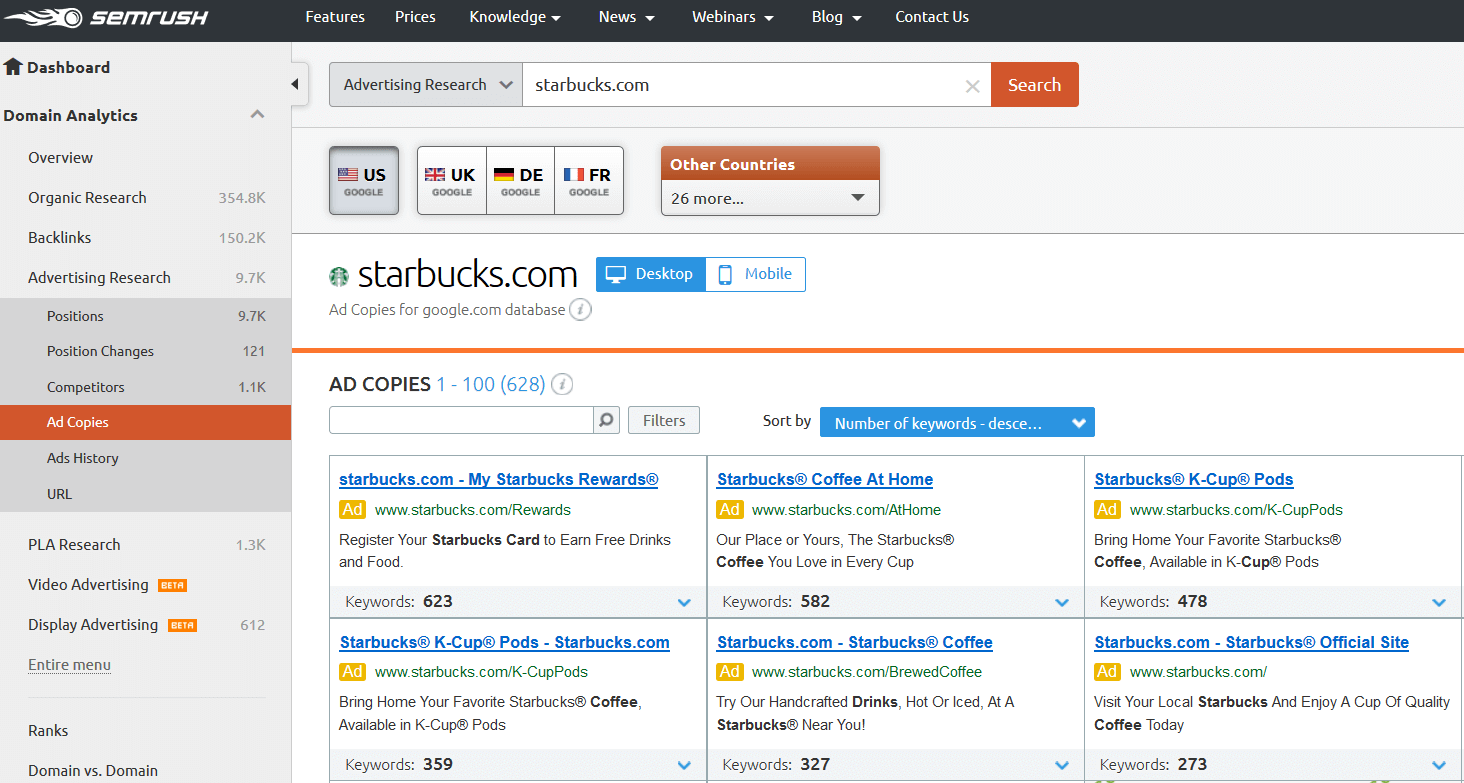The image size is (1464, 783).
Task: Open Positions under Advertising Research
Action: click(x=75, y=316)
